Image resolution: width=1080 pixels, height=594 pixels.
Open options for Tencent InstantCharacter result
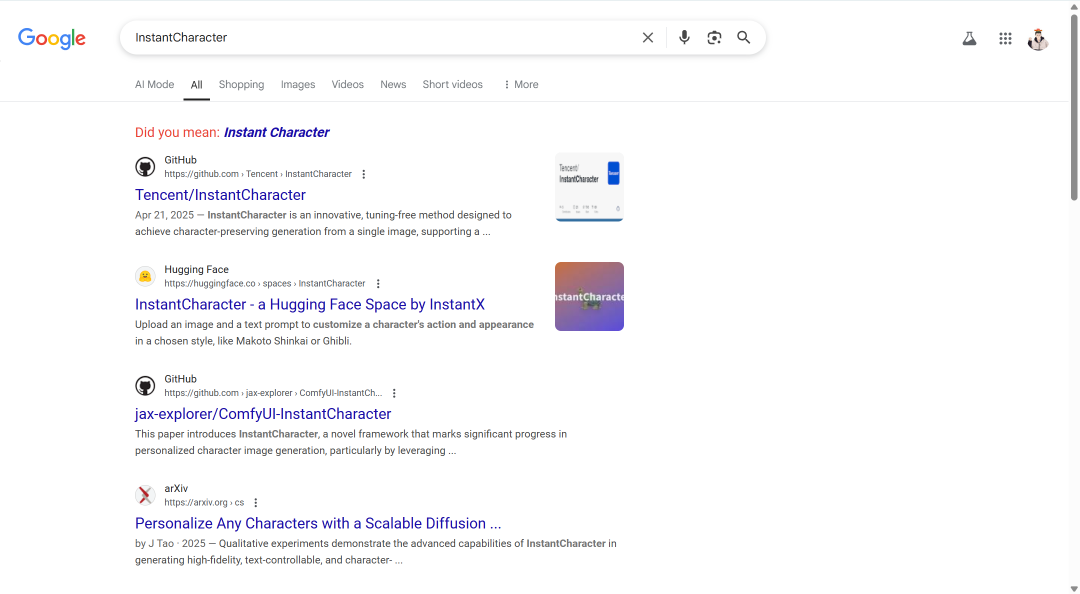pyautogui.click(x=364, y=174)
